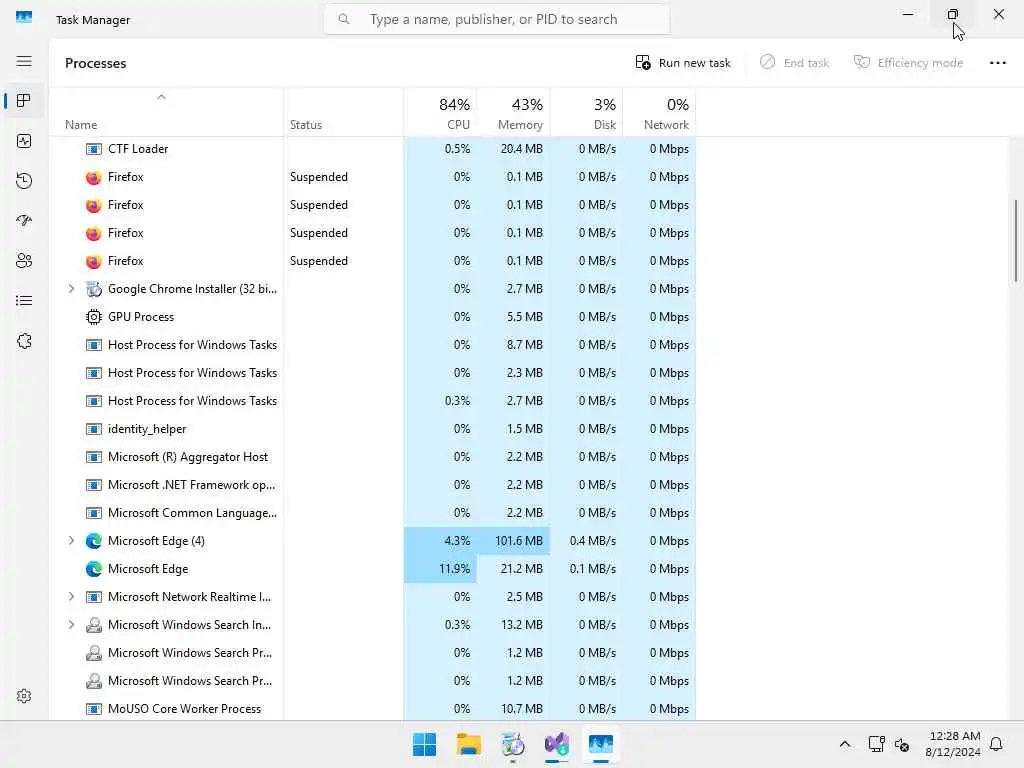Image resolution: width=1024 pixels, height=768 pixels.
Task: Click the Microsoft Edge (4) icon
Action: click(x=93, y=541)
